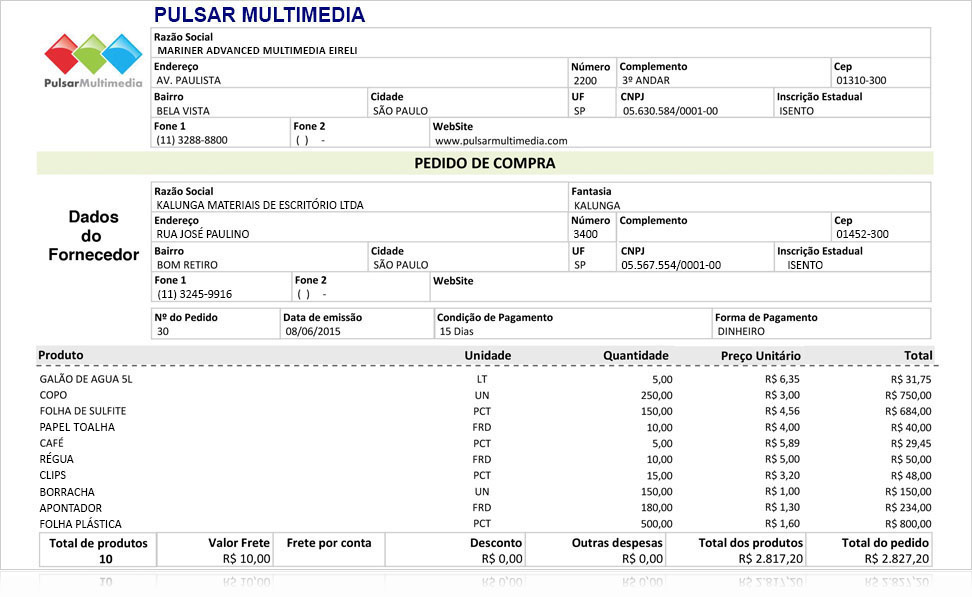Screen dimensions: 972x597
Task: Click the Desconto amount "R$ 0,00"
Action: click(502, 559)
